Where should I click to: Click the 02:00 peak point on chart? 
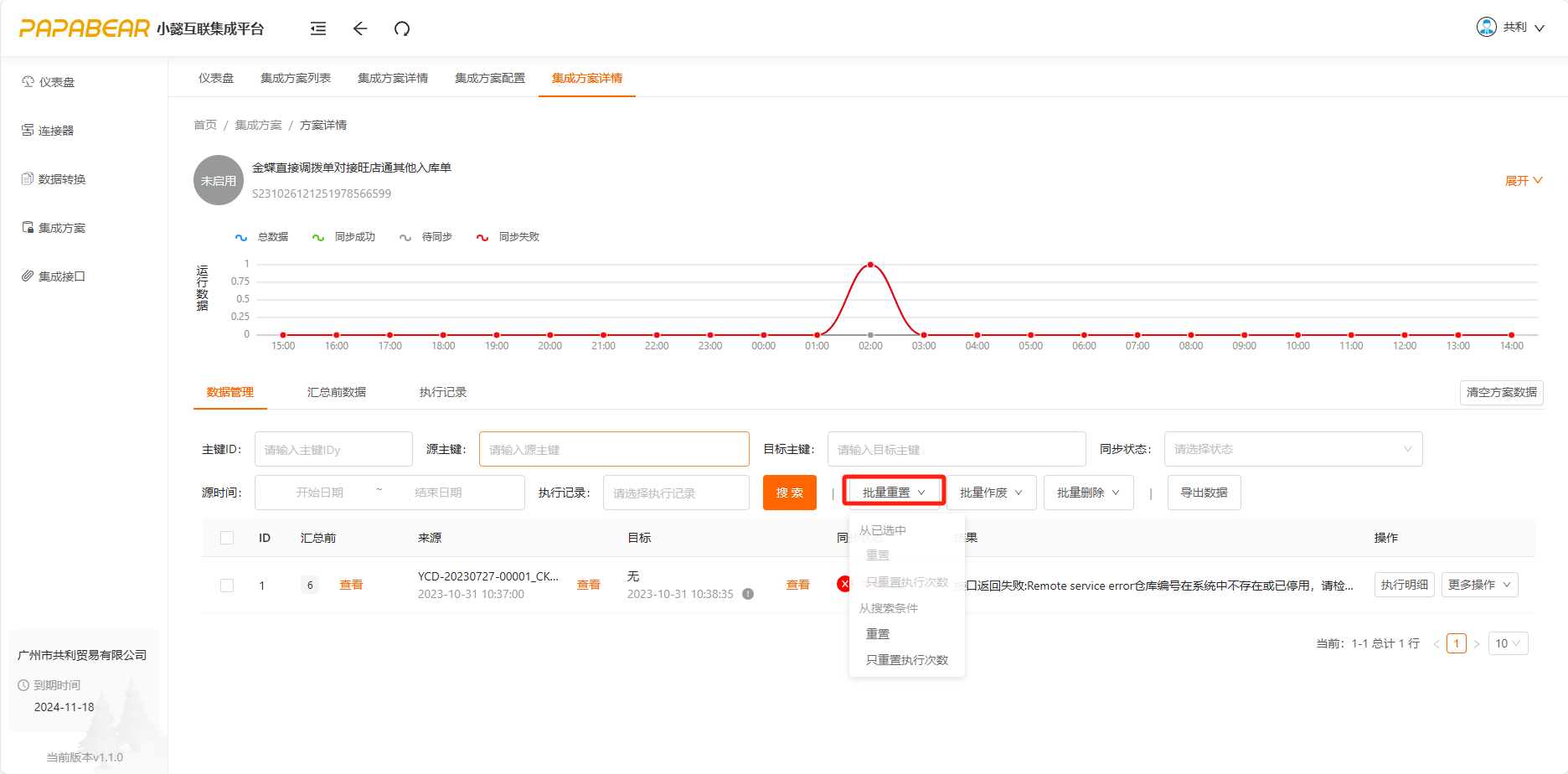[870, 265]
